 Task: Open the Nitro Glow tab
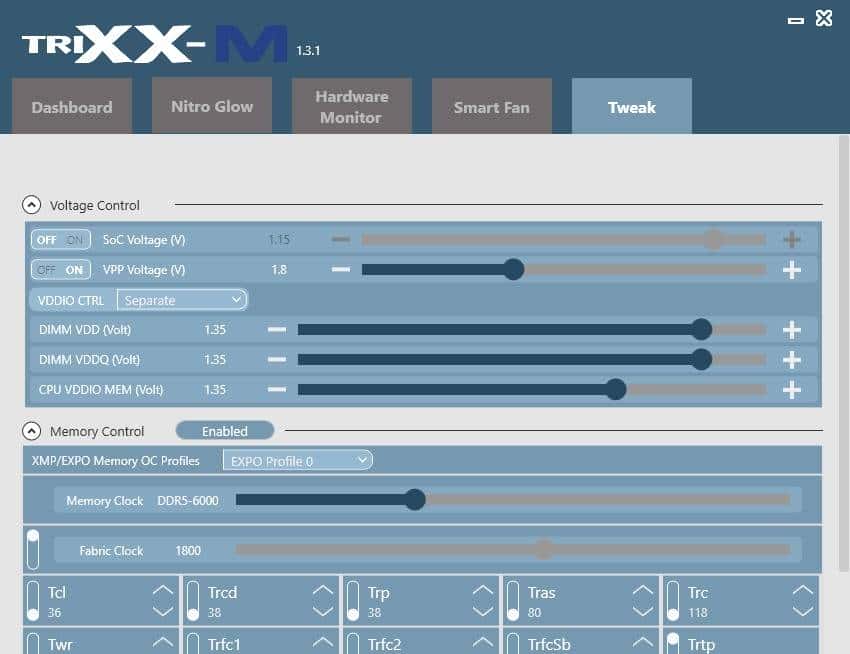[212, 106]
